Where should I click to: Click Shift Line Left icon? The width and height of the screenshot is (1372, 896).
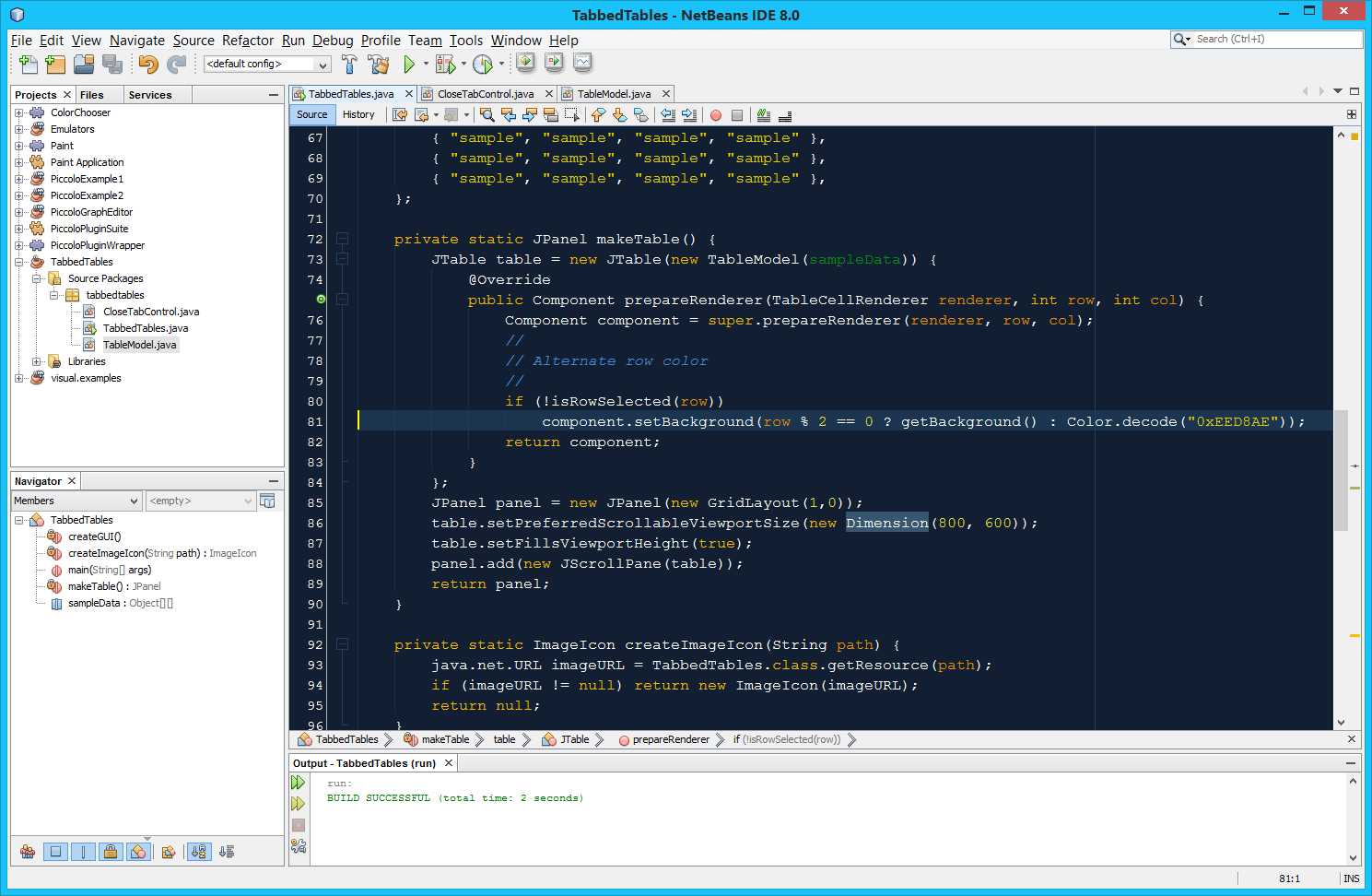tap(668, 114)
